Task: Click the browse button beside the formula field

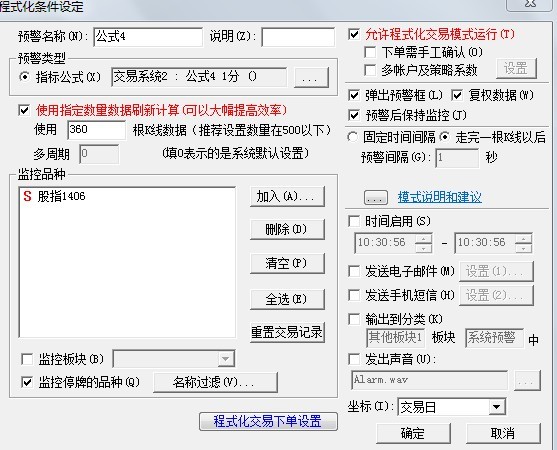Action: click(312, 77)
